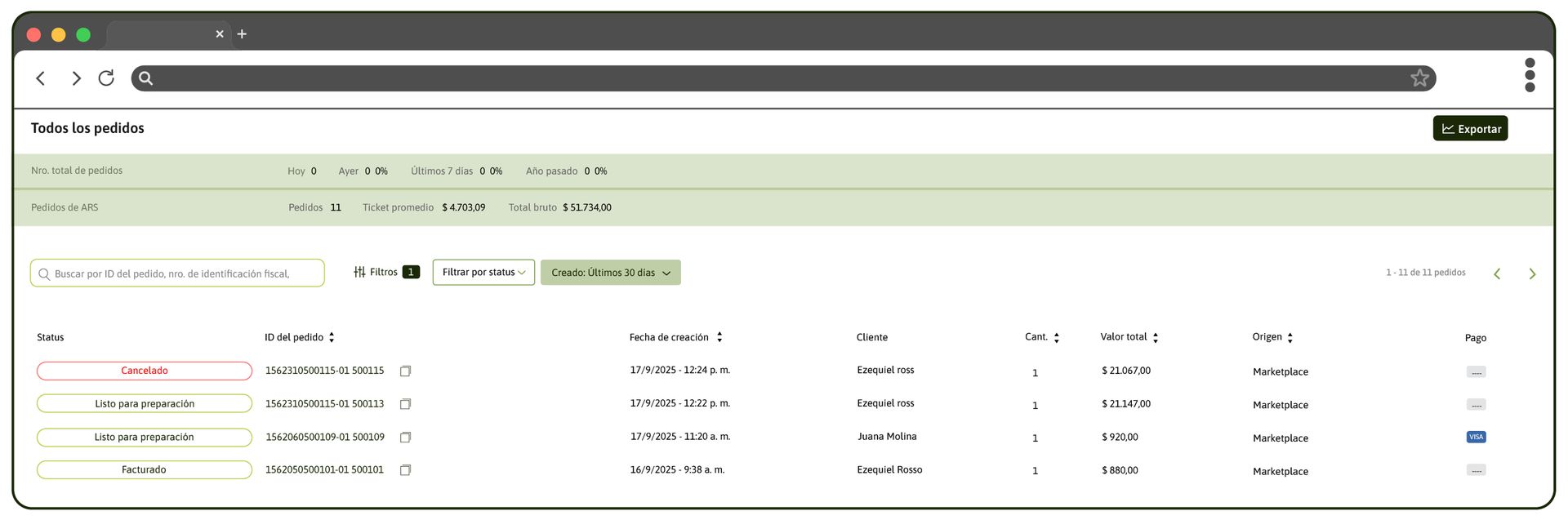This screenshot has height=520, width=1568.
Task: Open a new browser tab
Action: (x=242, y=34)
